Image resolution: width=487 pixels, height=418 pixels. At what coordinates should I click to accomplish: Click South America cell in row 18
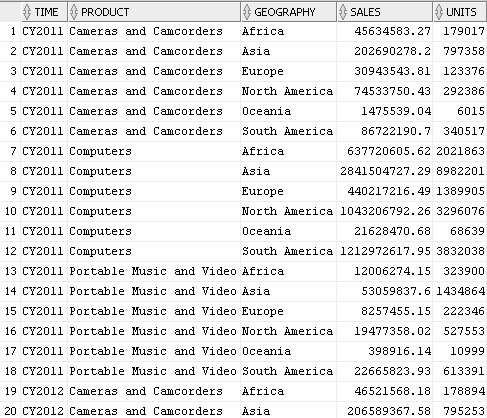click(289, 371)
